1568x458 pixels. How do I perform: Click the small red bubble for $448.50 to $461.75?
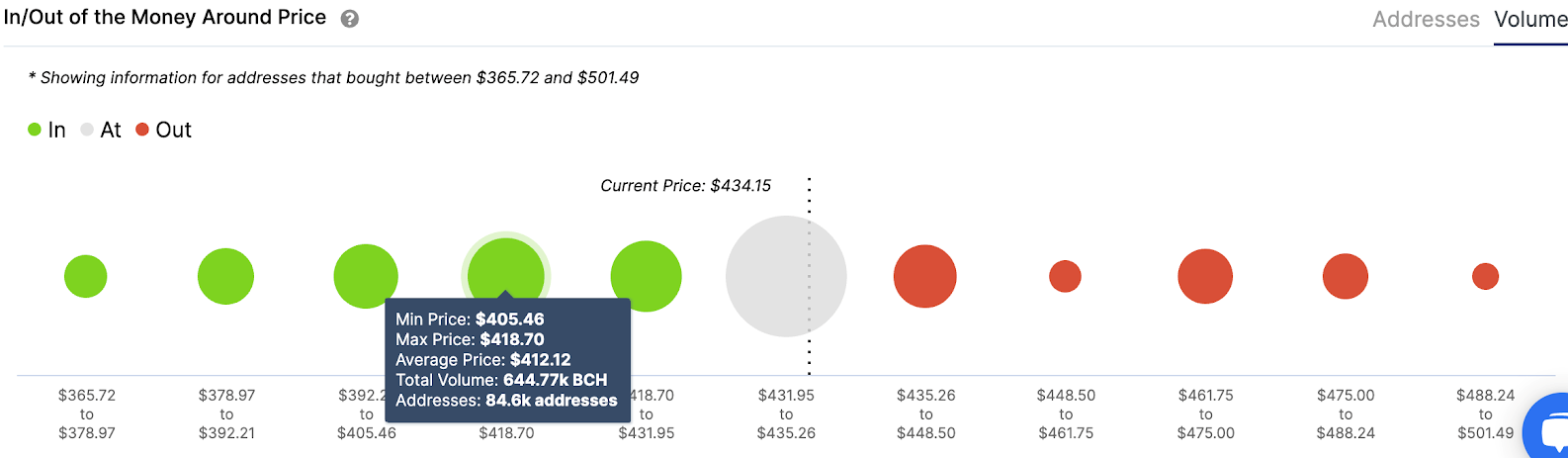coord(1065,276)
